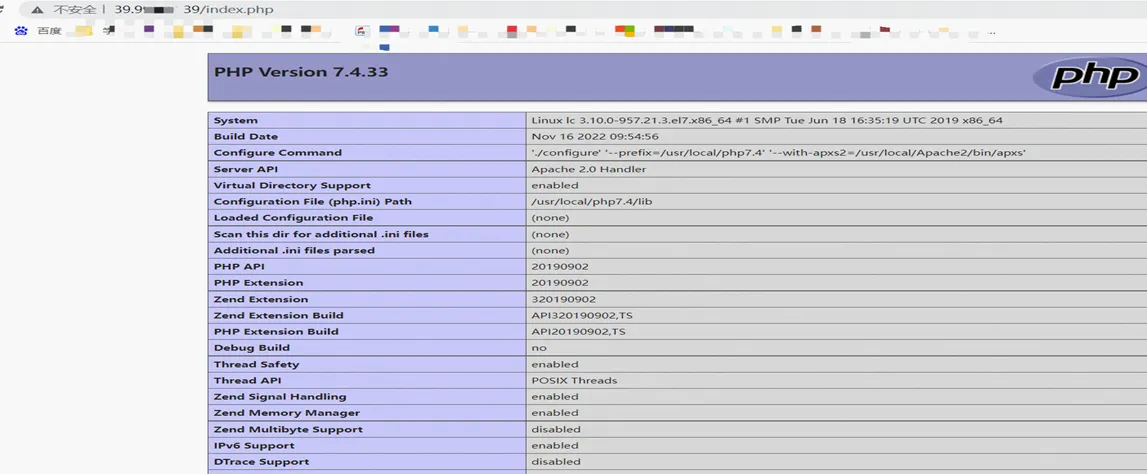
Task: Click the PHP API label
Action: 239,267
